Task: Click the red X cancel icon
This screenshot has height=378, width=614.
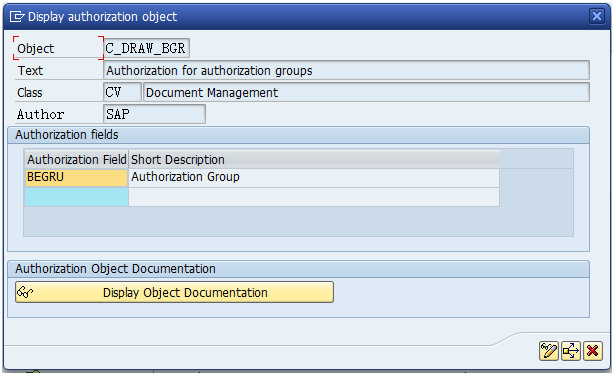Action: (x=592, y=351)
